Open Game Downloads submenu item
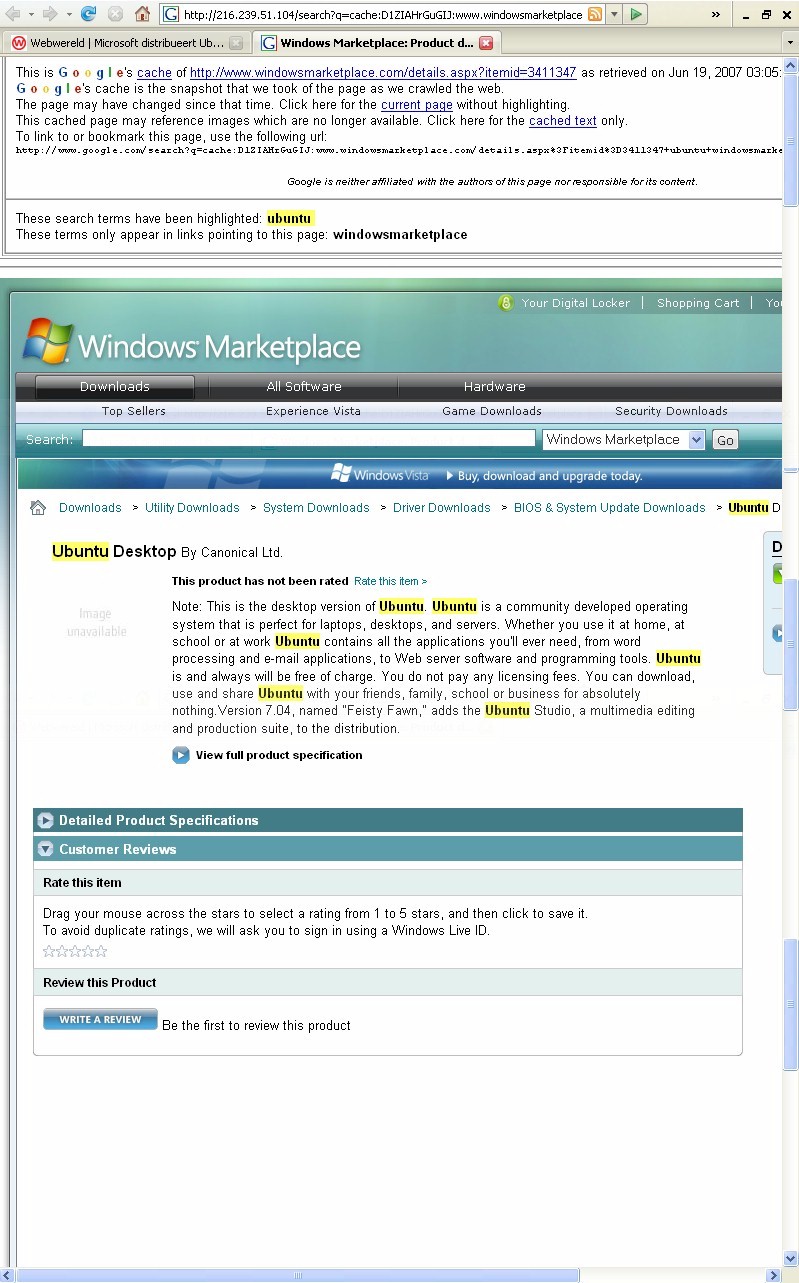 coord(492,411)
